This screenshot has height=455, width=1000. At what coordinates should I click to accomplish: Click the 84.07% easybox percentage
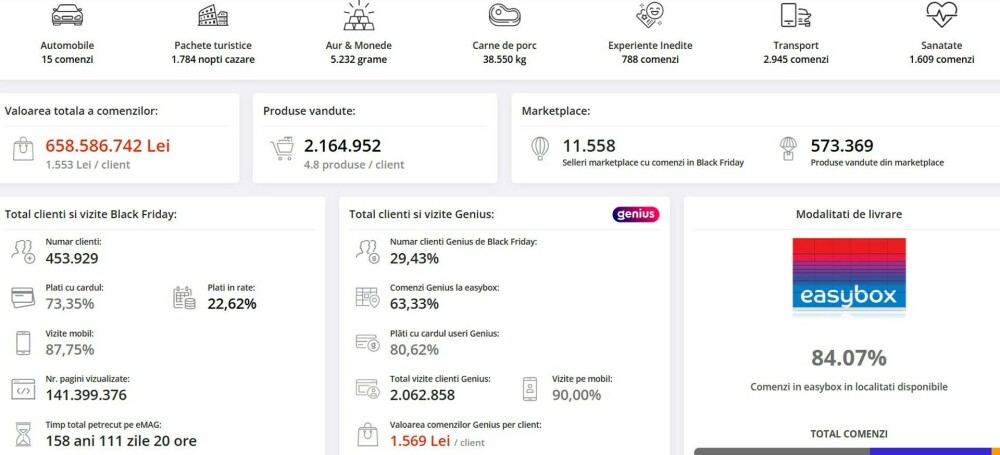pyautogui.click(x=848, y=357)
